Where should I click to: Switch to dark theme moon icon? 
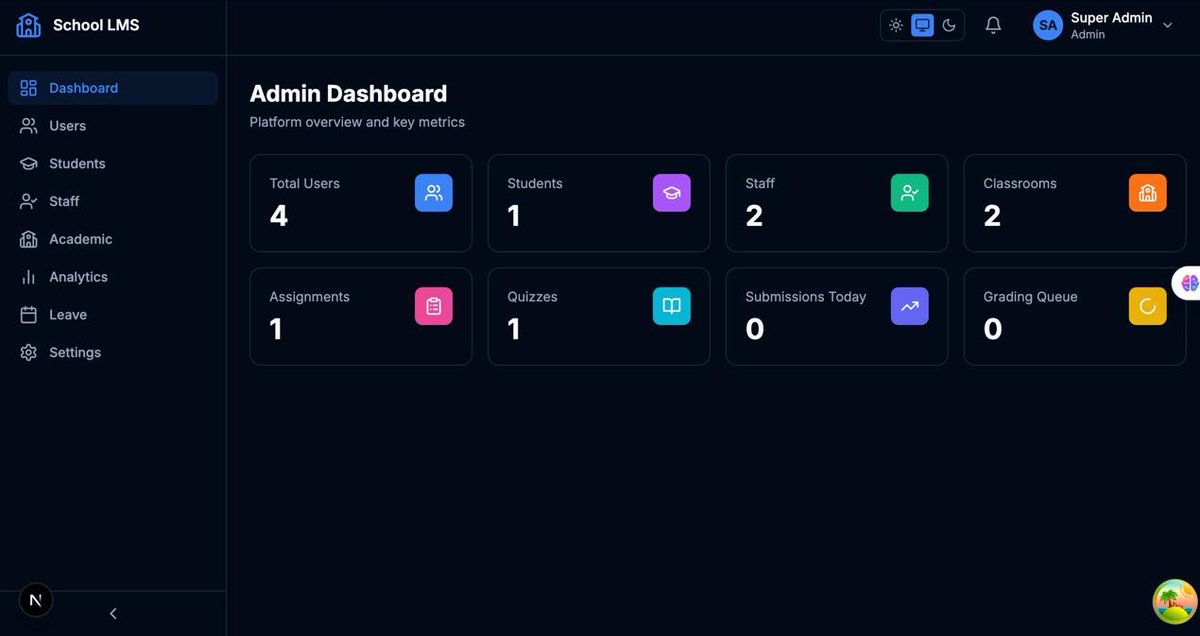(x=949, y=25)
